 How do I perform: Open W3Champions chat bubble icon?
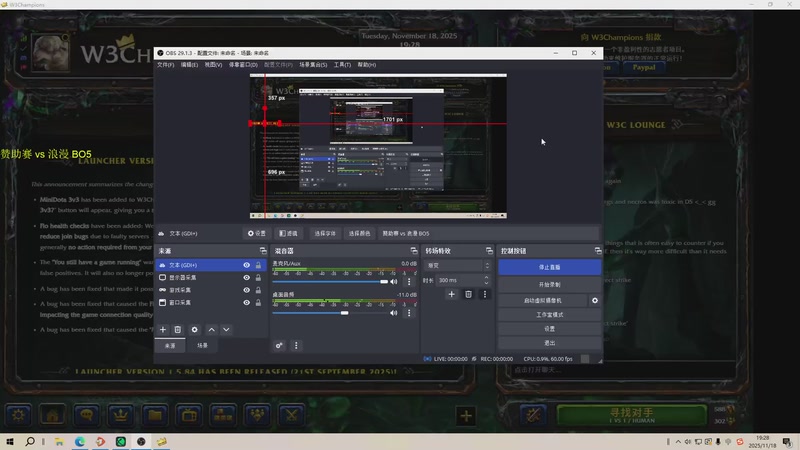tap(87, 415)
